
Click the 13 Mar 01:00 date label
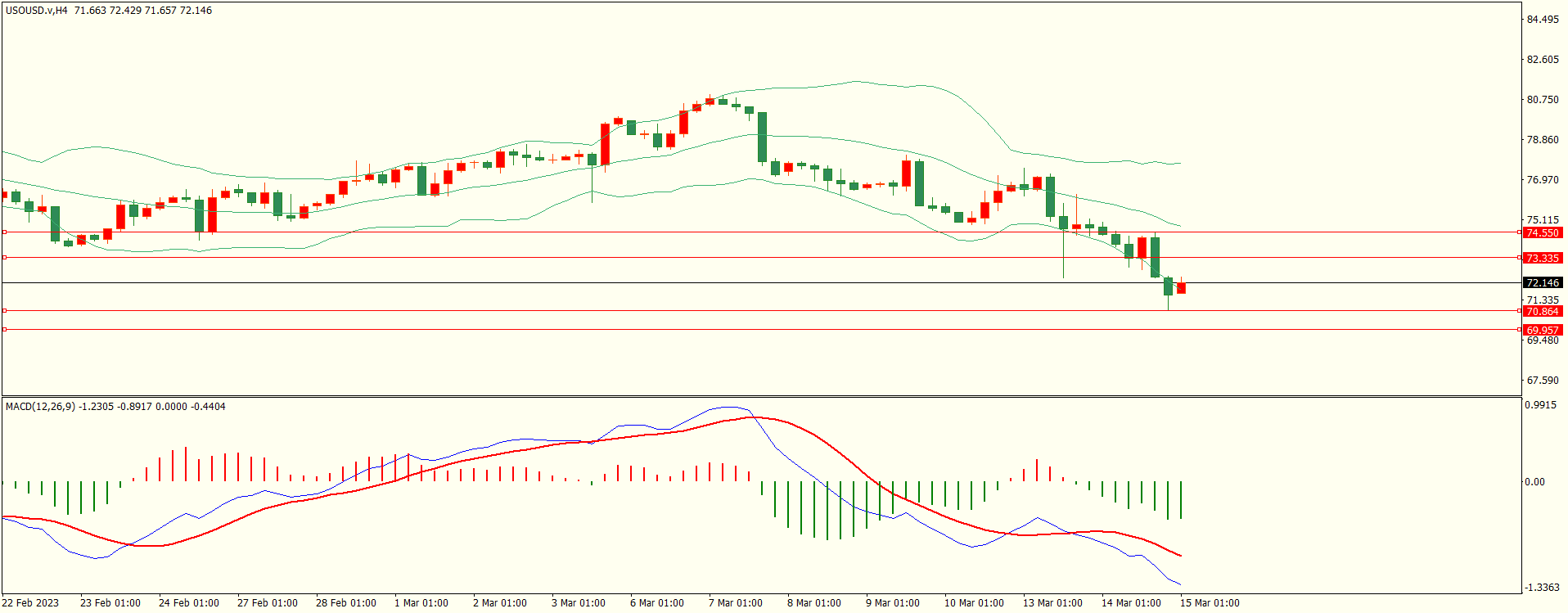click(x=1052, y=603)
